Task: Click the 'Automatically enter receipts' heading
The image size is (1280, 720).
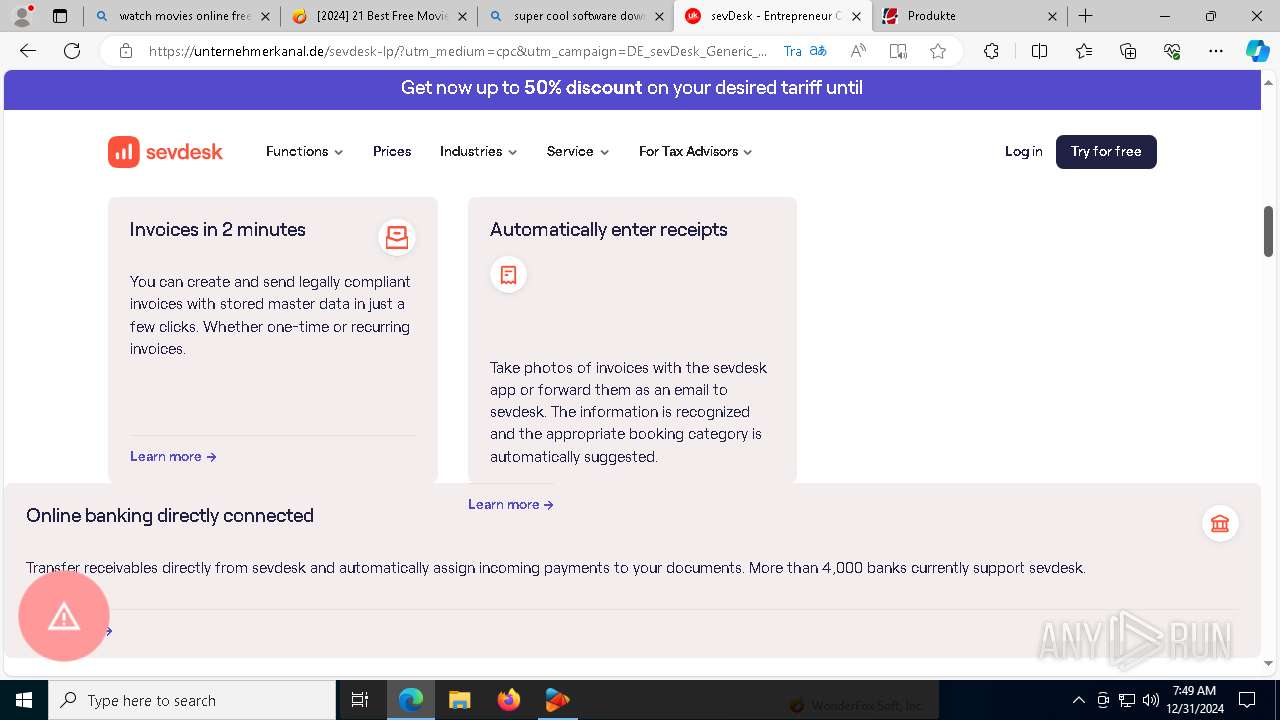Action: 609,230
